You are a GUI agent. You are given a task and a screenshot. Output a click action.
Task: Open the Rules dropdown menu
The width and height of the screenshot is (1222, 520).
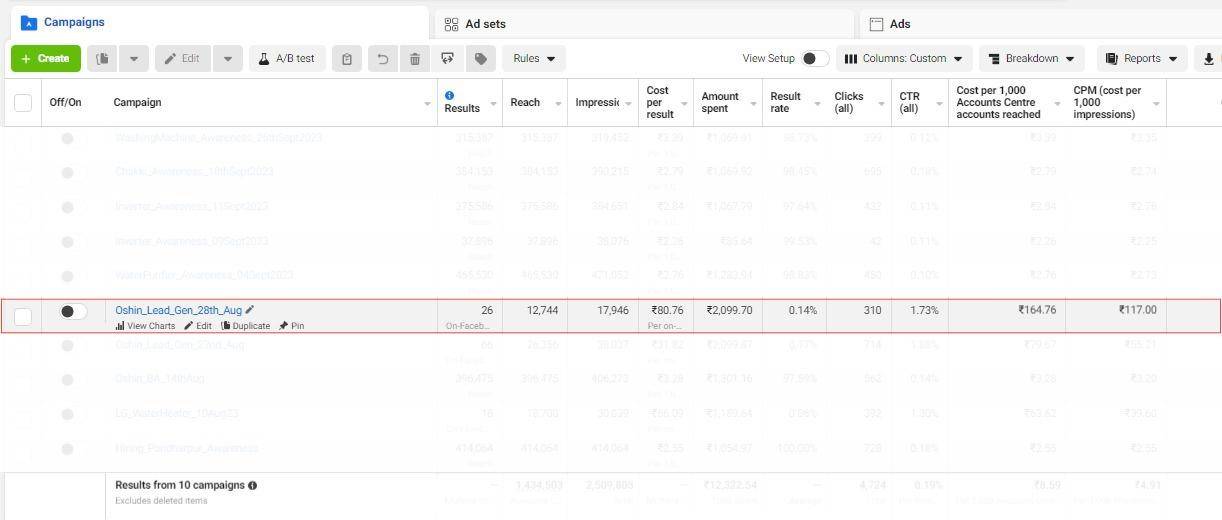pos(534,59)
